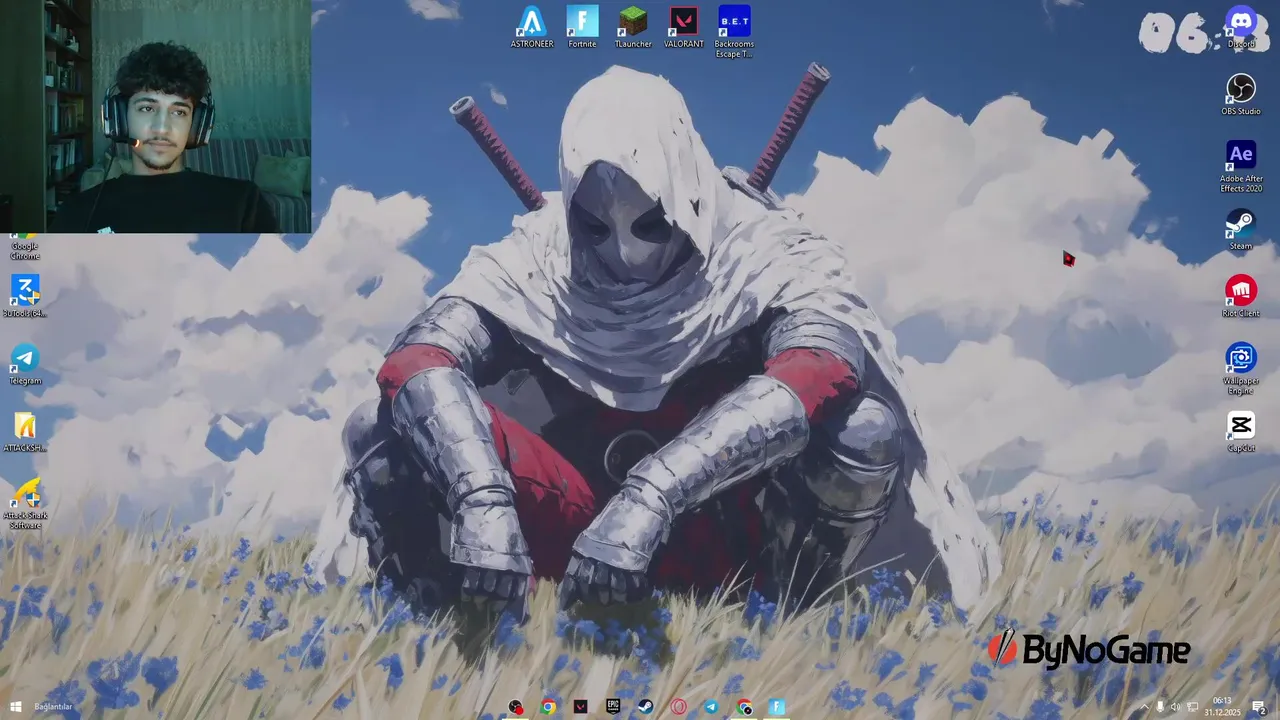The width and height of the screenshot is (1280, 720).
Task: Launch Wallpaper Engine from the desktop
Action: [1241, 368]
